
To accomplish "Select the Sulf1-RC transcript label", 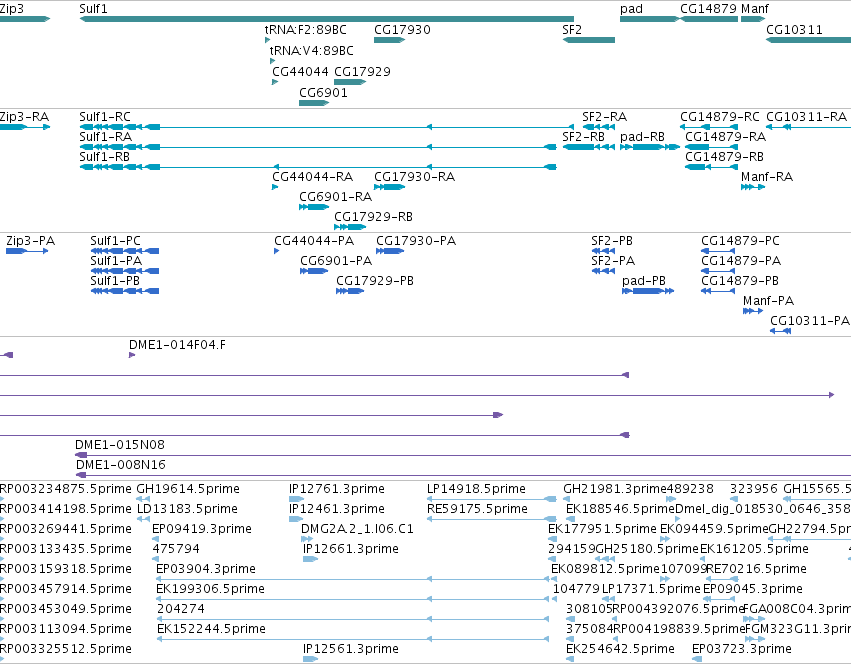I will coord(105,117).
